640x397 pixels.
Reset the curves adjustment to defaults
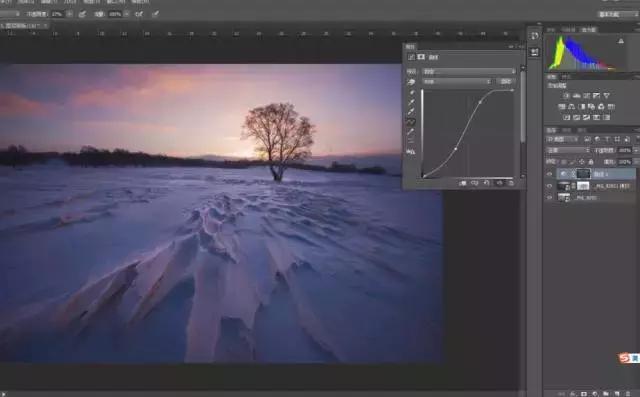[x=487, y=183]
